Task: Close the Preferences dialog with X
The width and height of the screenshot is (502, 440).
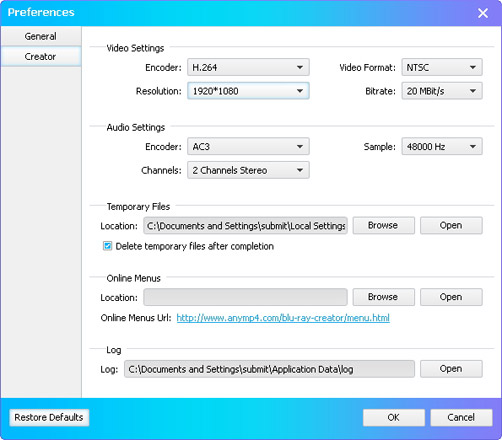Action: click(483, 13)
